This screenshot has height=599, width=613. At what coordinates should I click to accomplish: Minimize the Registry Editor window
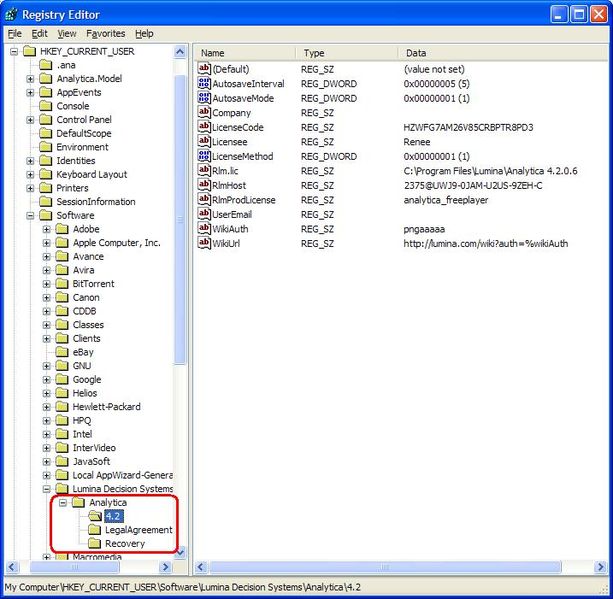click(559, 15)
